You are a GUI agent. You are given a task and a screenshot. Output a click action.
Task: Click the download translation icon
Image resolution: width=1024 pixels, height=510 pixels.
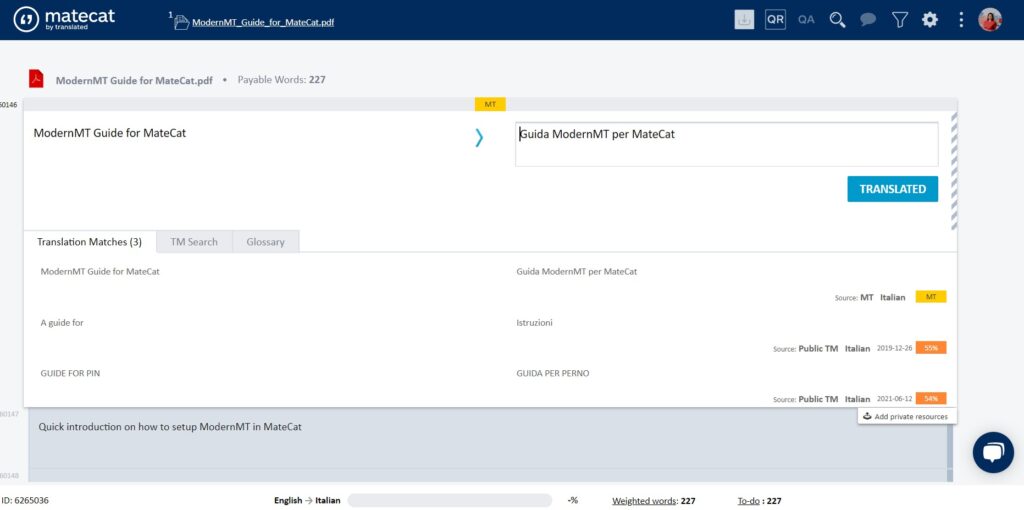[744, 20]
